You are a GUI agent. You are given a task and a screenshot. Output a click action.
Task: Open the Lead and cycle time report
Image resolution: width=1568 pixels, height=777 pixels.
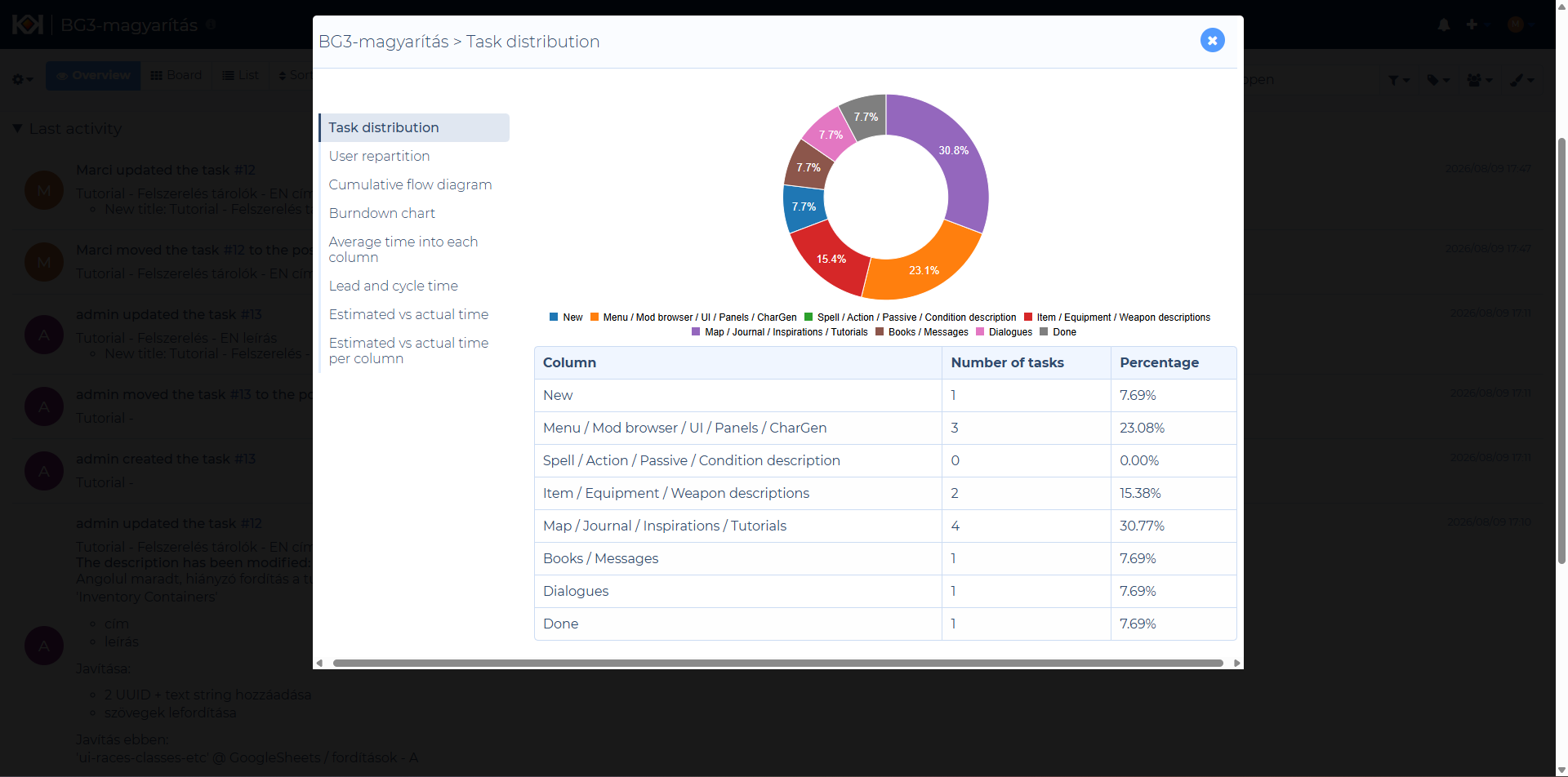(x=393, y=286)
